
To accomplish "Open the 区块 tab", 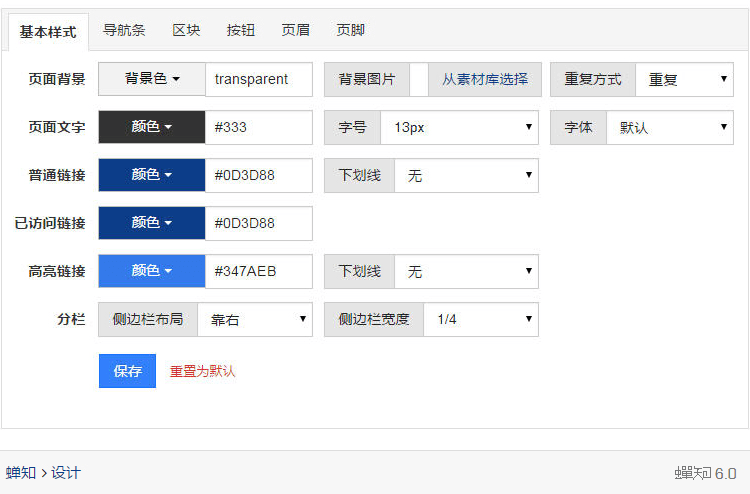I will [x=186, y=30].
